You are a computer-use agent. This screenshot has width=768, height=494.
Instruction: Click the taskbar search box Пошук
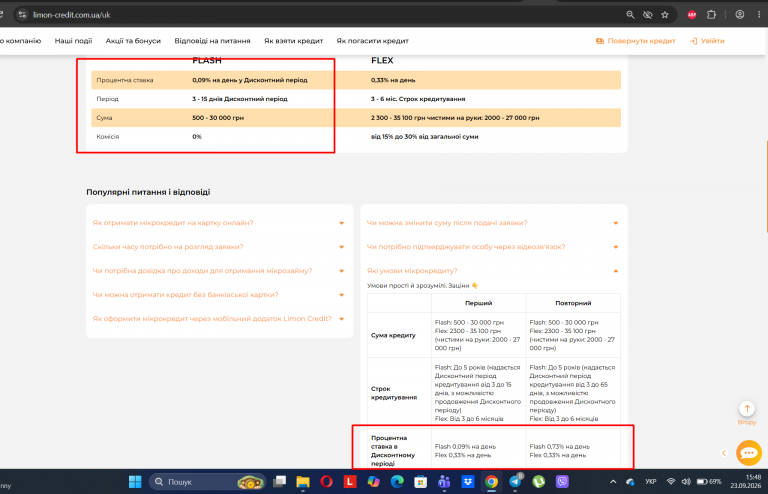tap(207, 482)
